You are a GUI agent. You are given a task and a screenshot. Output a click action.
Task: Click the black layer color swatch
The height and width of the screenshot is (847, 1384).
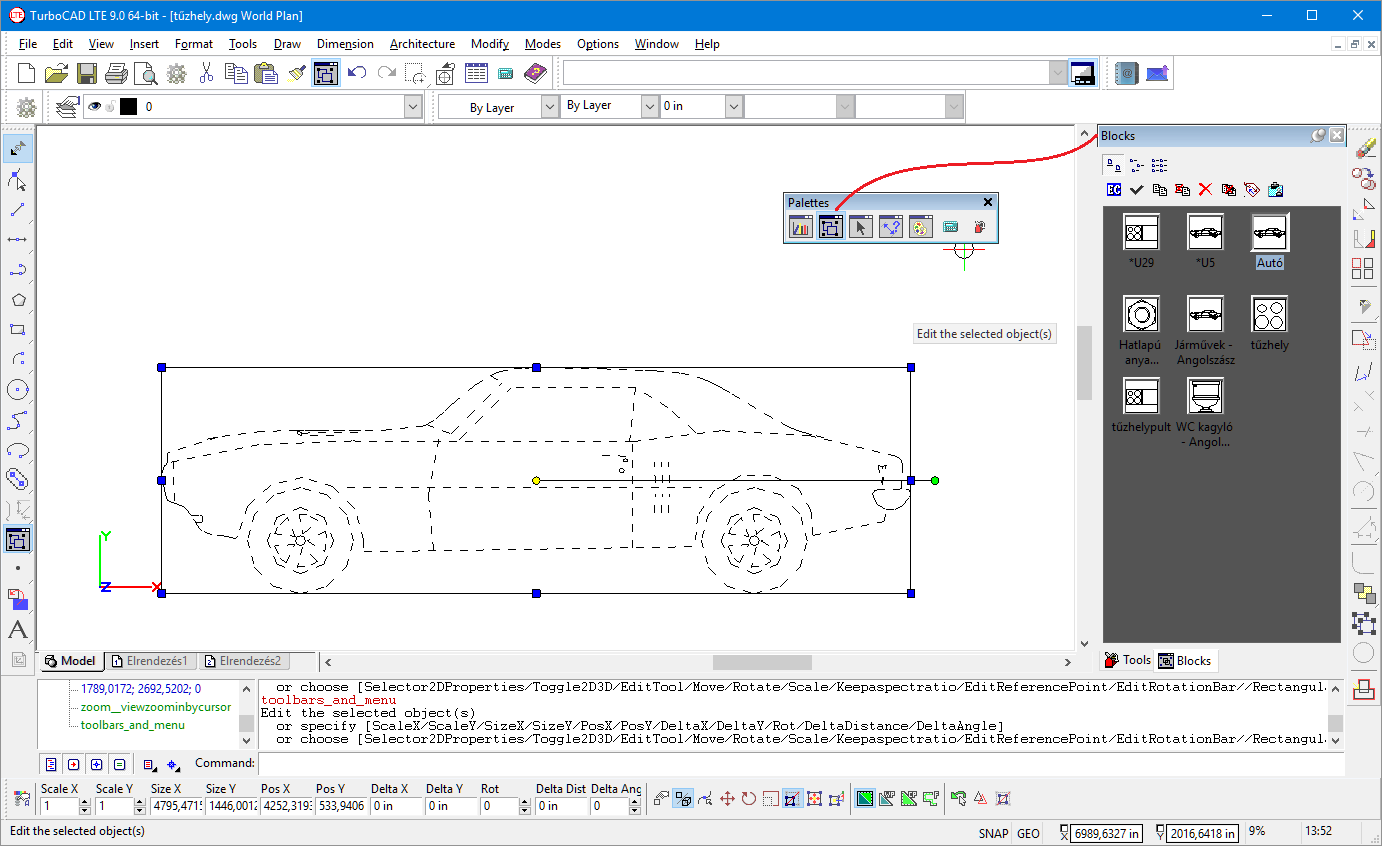[x=128, y=107]
